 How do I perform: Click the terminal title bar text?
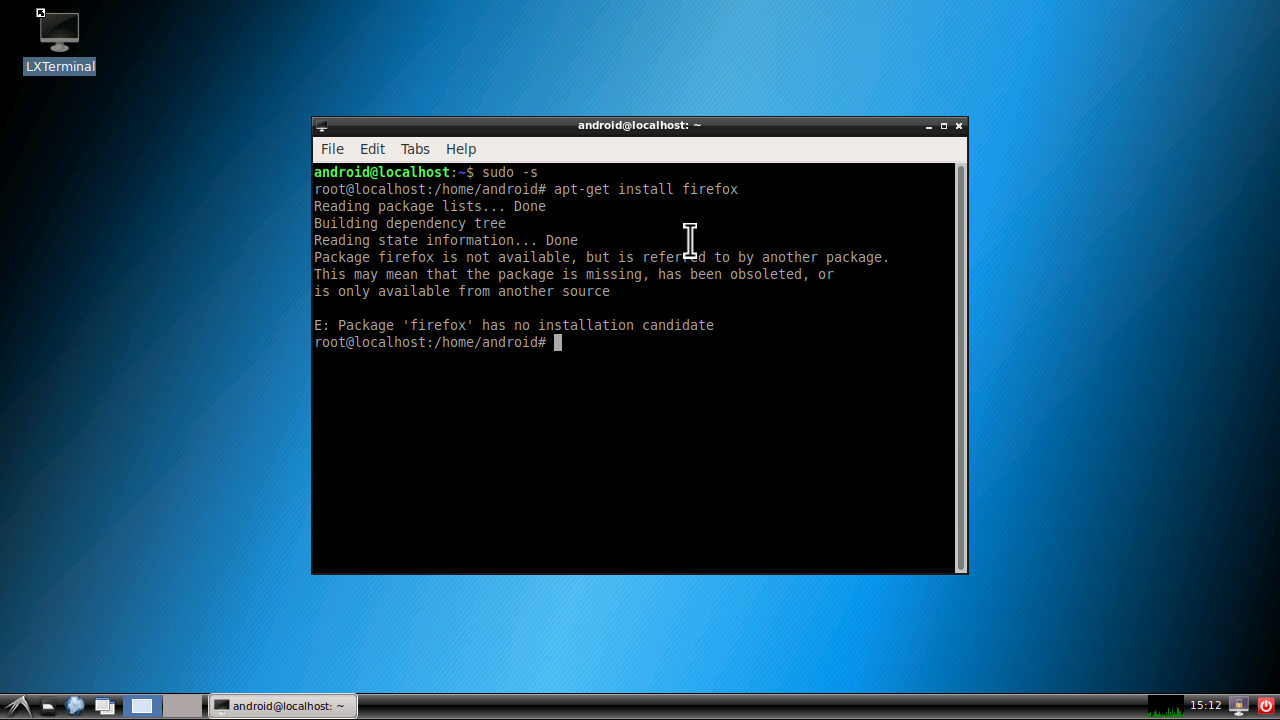coord(639,125)
